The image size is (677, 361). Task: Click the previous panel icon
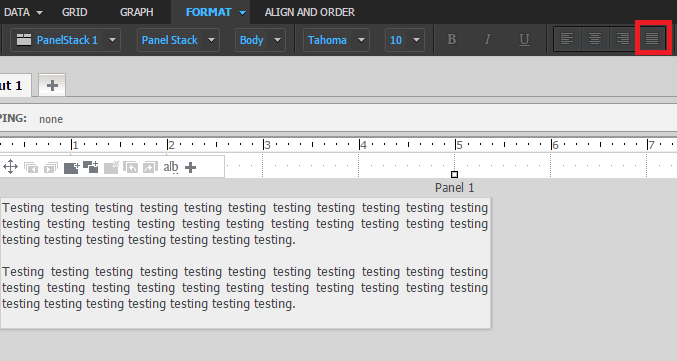click(x=31, y=167)
